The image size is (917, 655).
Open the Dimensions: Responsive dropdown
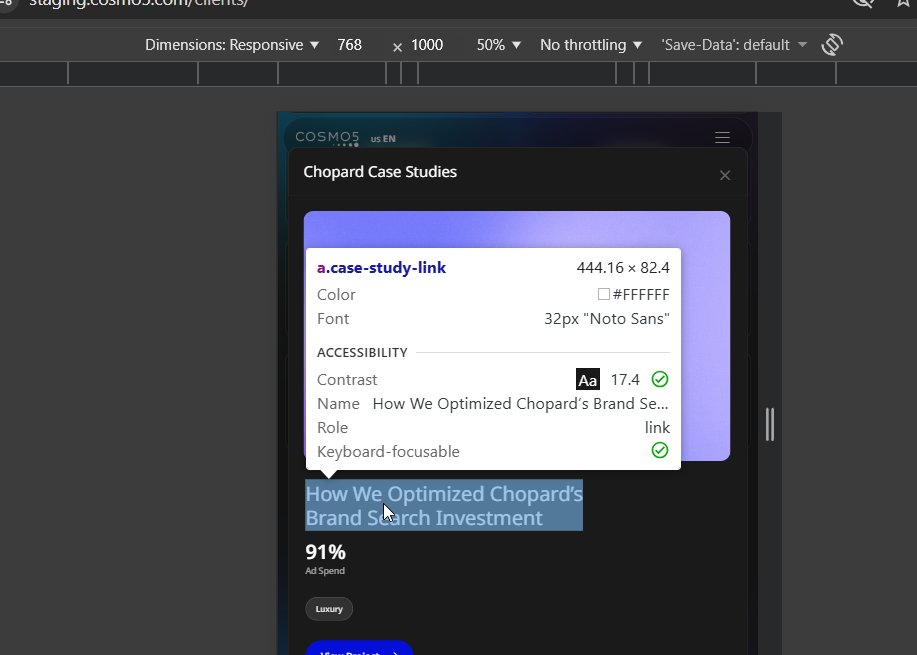coord(232,45)
